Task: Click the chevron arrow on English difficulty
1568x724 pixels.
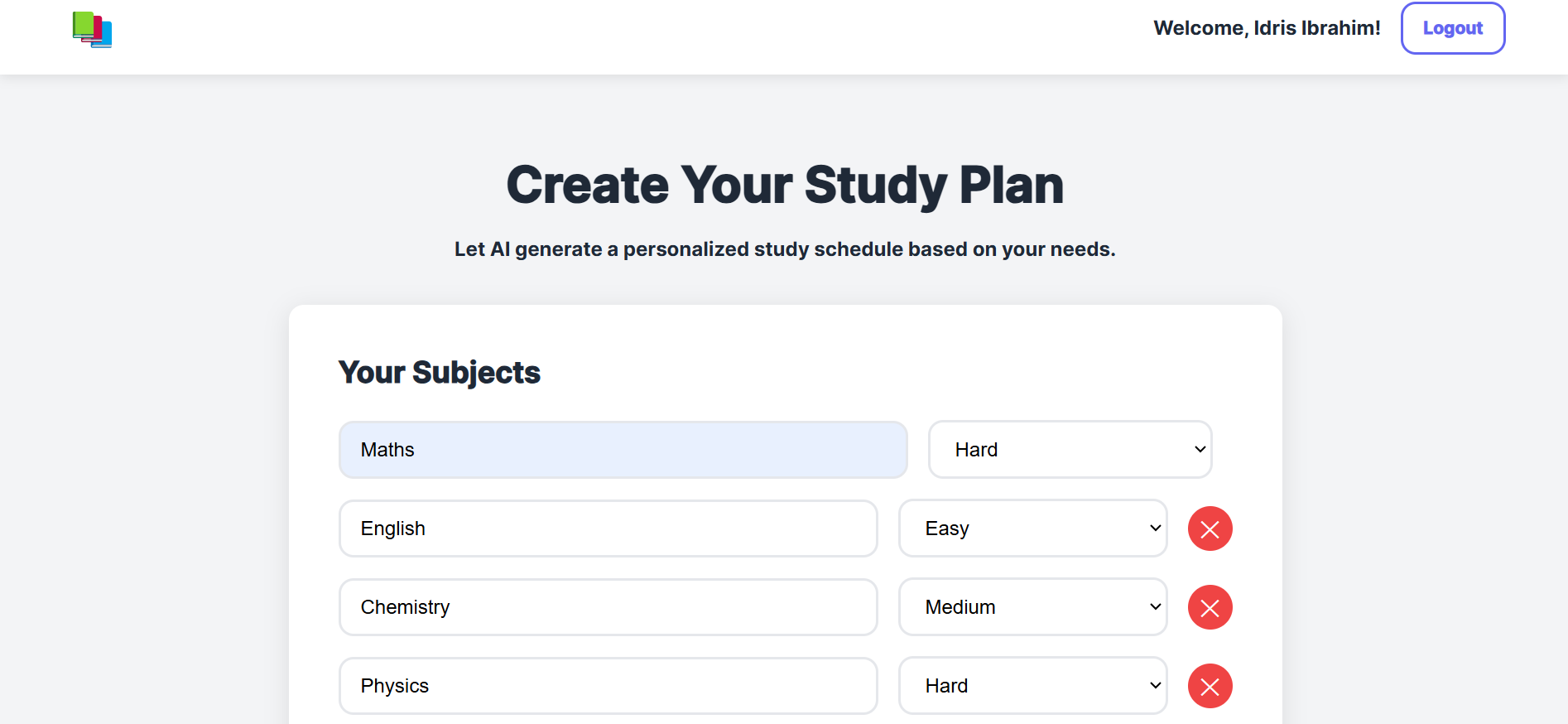Action: tap(1155, 529)
